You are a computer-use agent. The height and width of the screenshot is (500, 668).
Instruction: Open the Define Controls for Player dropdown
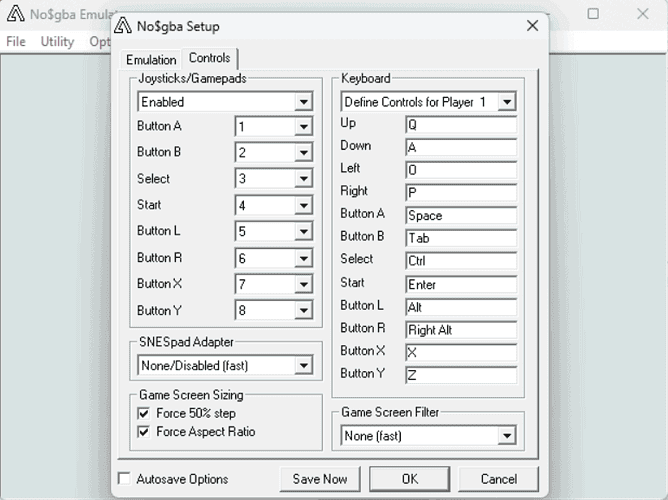429,102
